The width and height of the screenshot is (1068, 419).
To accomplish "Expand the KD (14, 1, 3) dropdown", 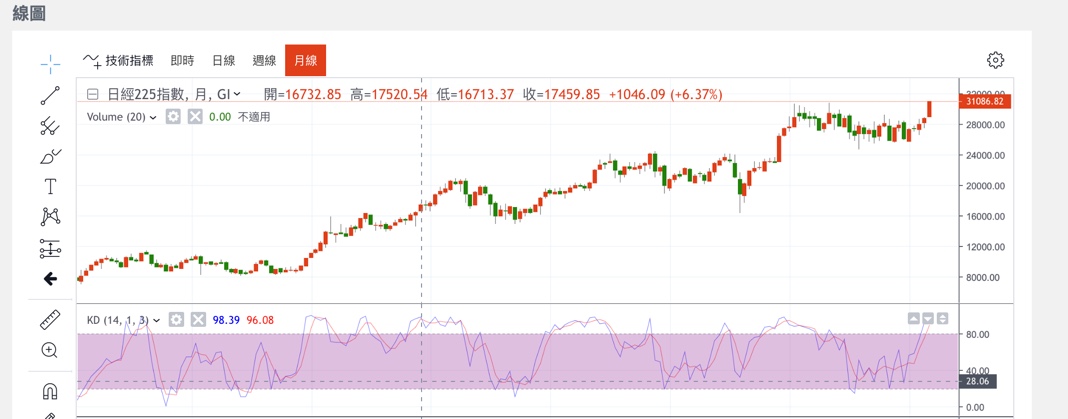I will coord(157,320).
